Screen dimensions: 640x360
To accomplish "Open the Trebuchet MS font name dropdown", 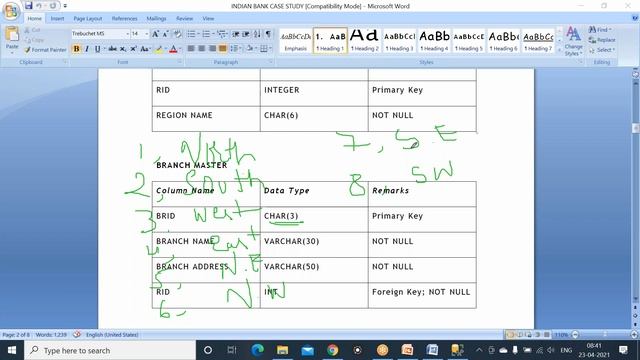I will point(127,34).
